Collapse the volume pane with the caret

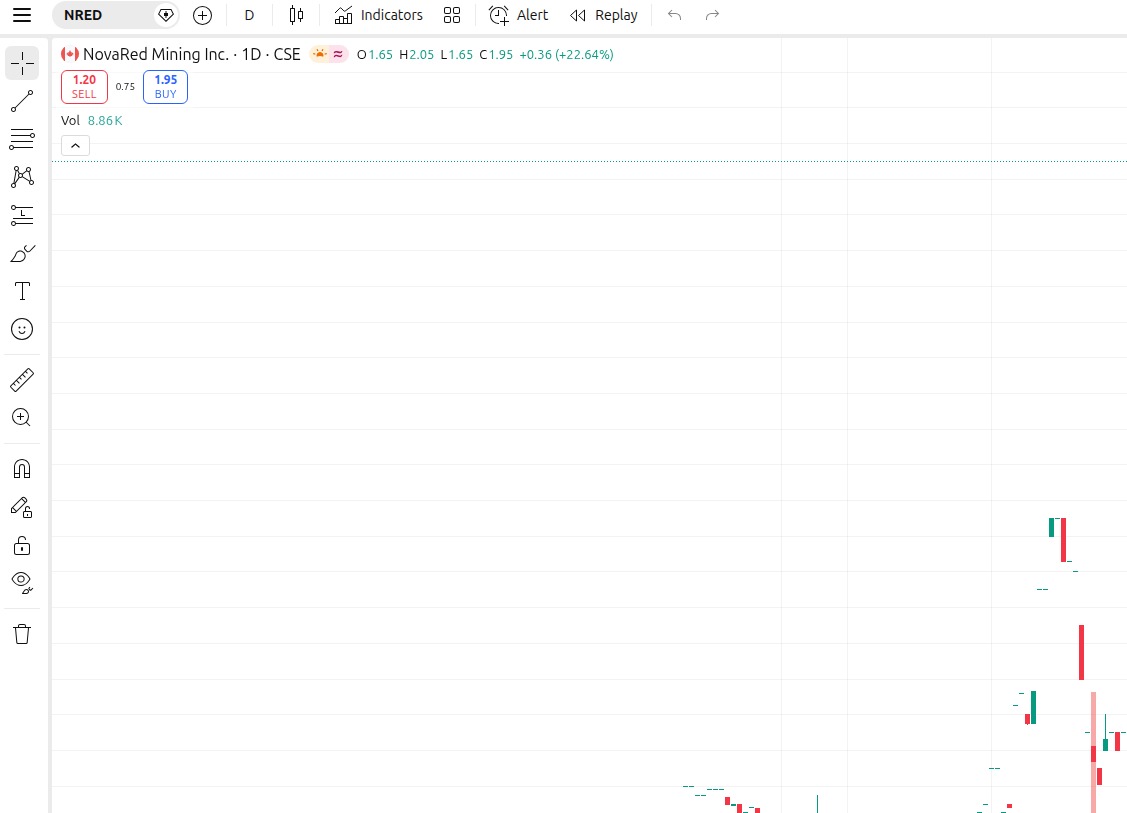coord(75,145)
